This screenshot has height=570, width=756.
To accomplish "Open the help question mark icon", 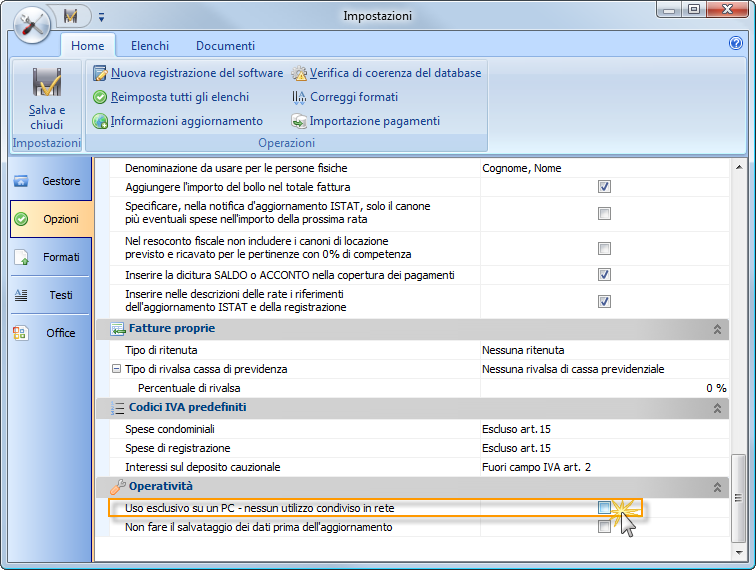I will (736, 44).
